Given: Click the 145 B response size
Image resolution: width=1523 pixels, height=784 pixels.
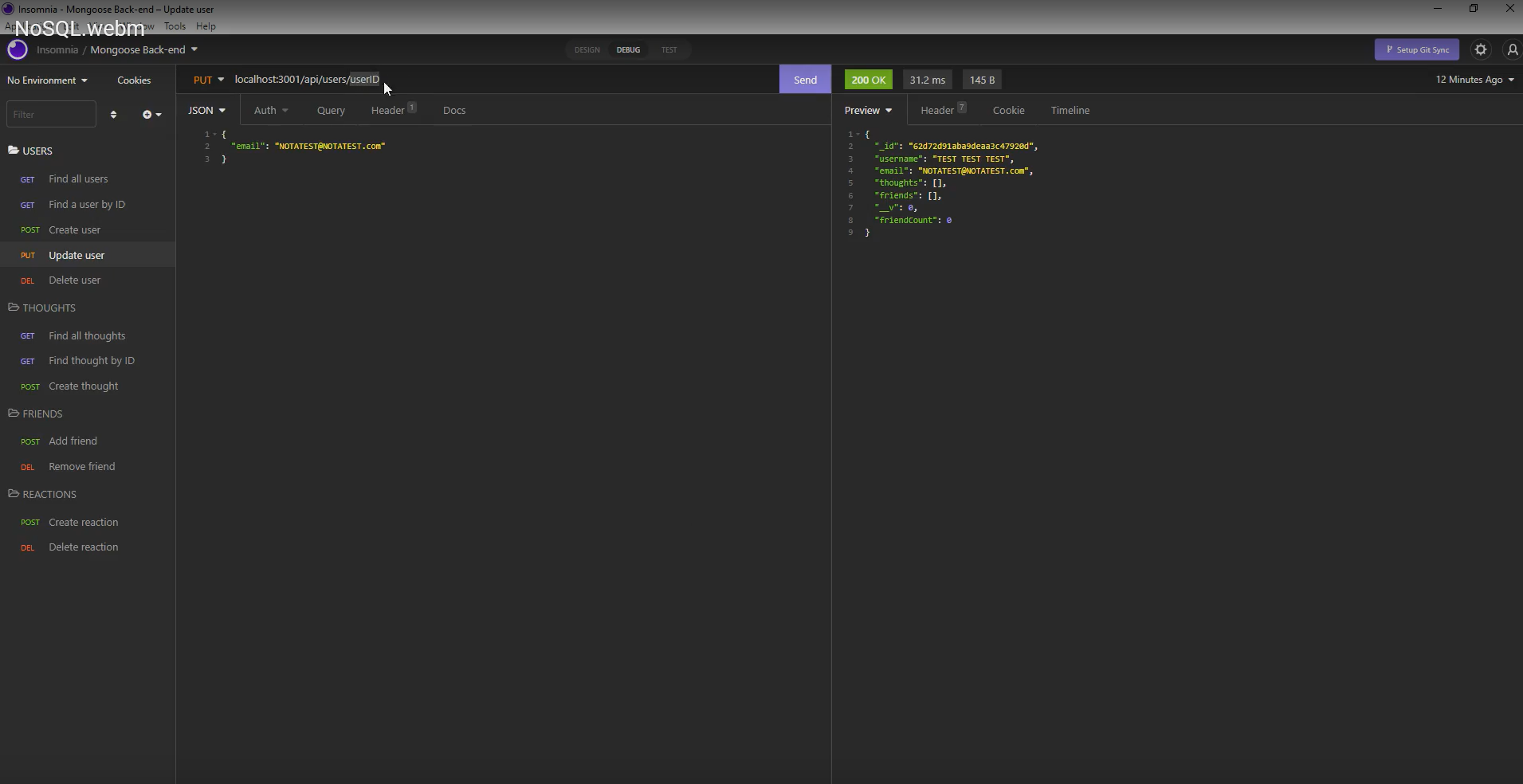Looking at the screenshot, I should tap(982, 80).
